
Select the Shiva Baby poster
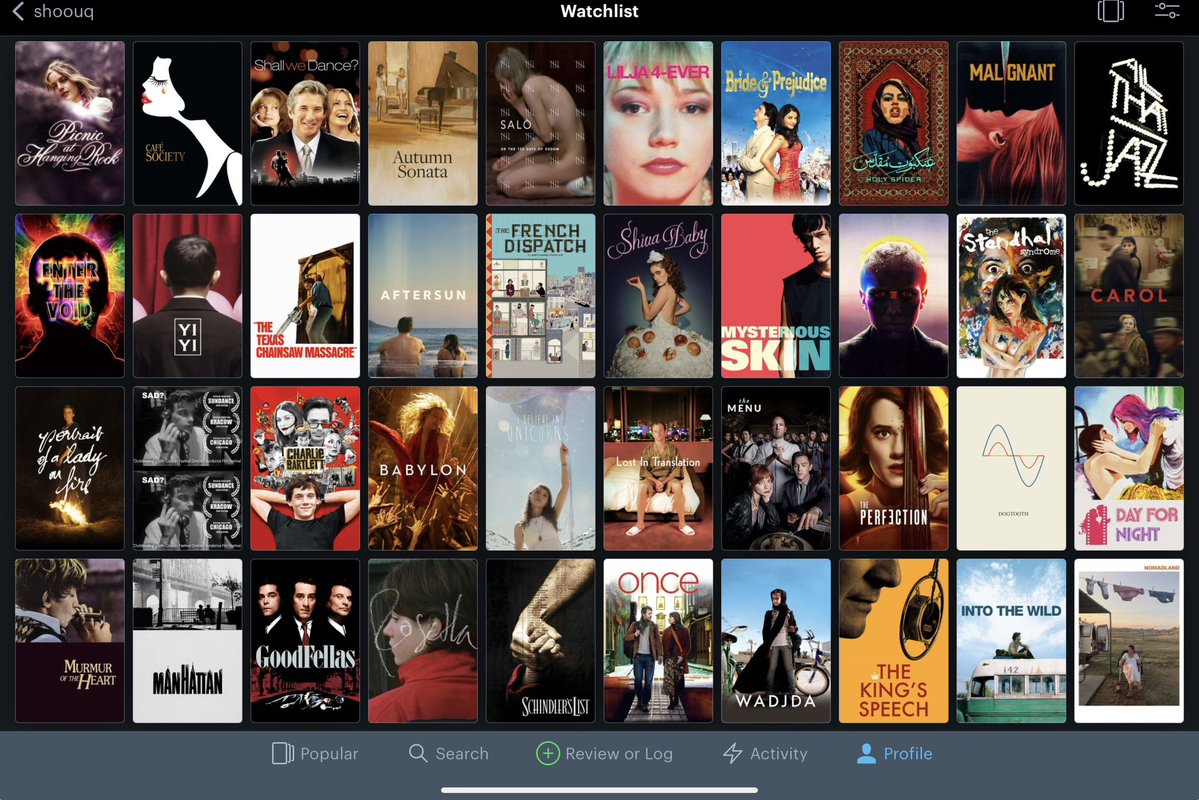(658, 296)
